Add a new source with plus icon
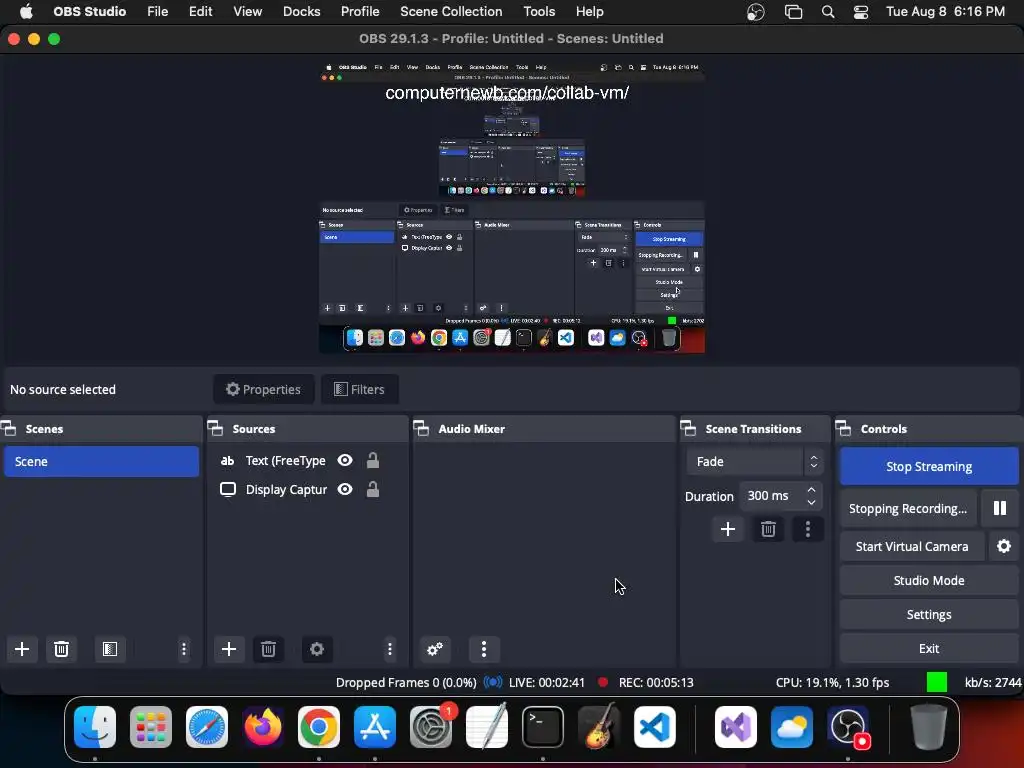 [x=229, y=649]
